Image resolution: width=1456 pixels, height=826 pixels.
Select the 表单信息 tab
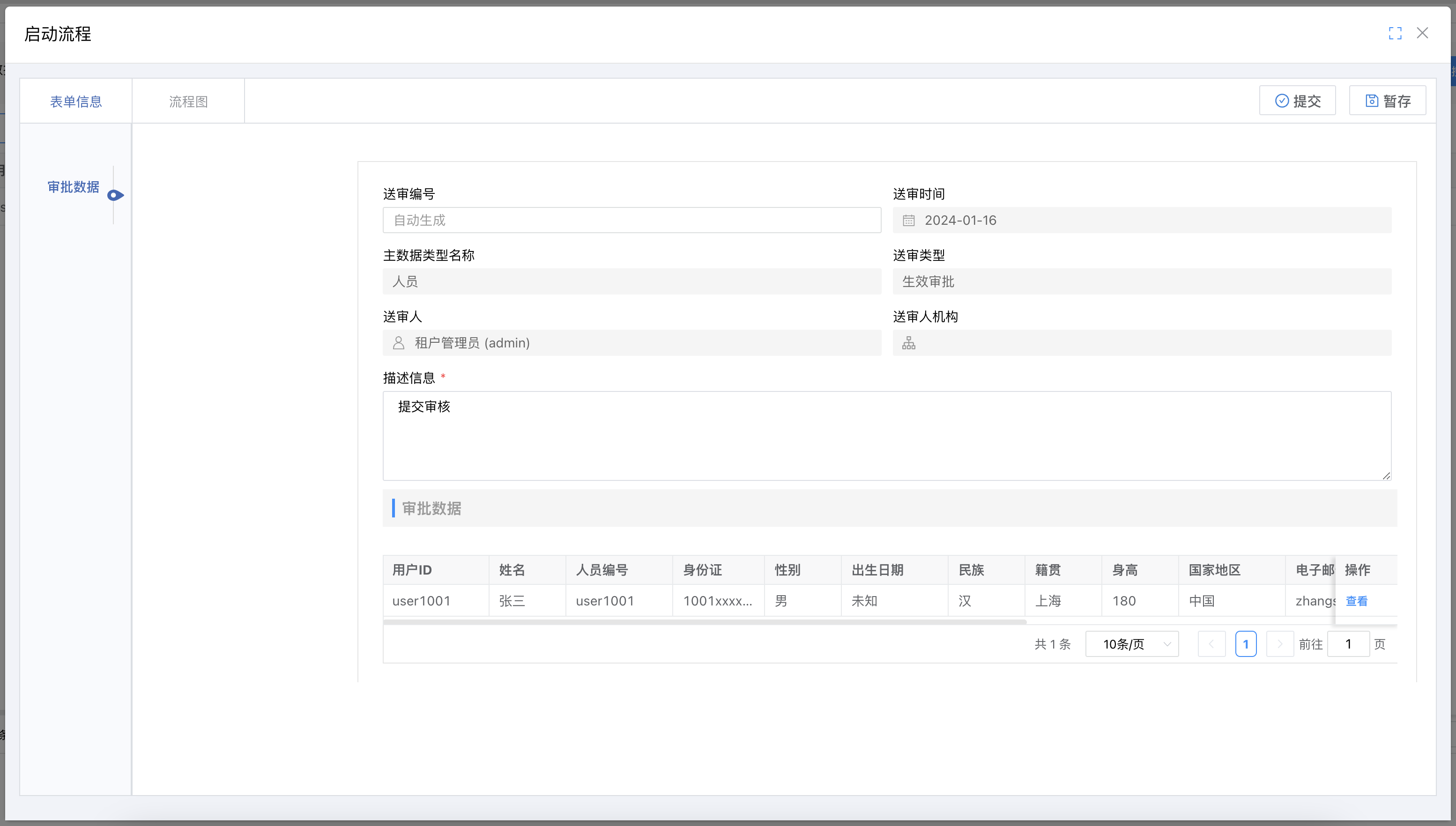pyautogui.click(x=76, y=101)
